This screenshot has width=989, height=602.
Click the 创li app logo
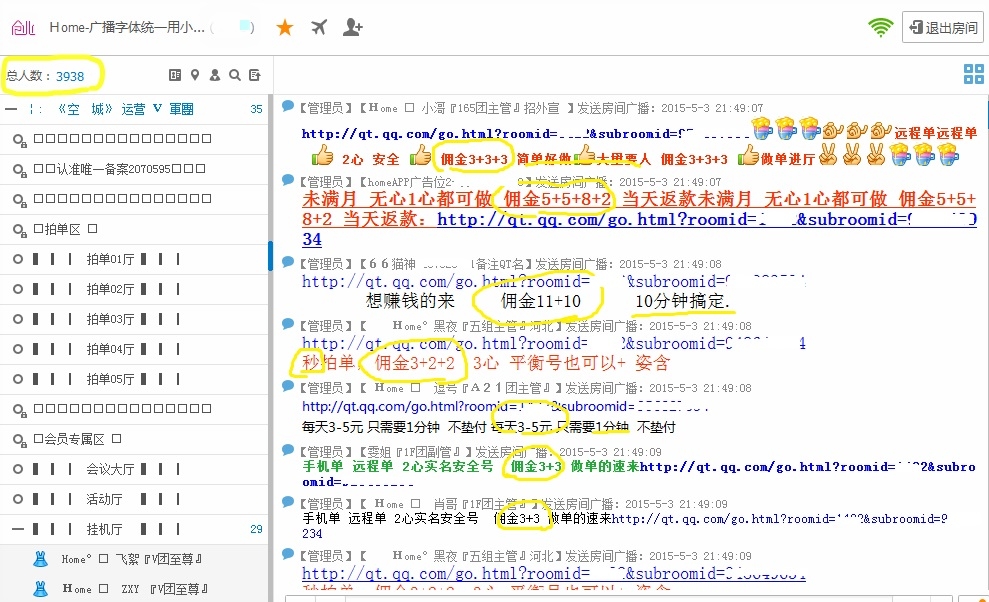coord(22,27)
